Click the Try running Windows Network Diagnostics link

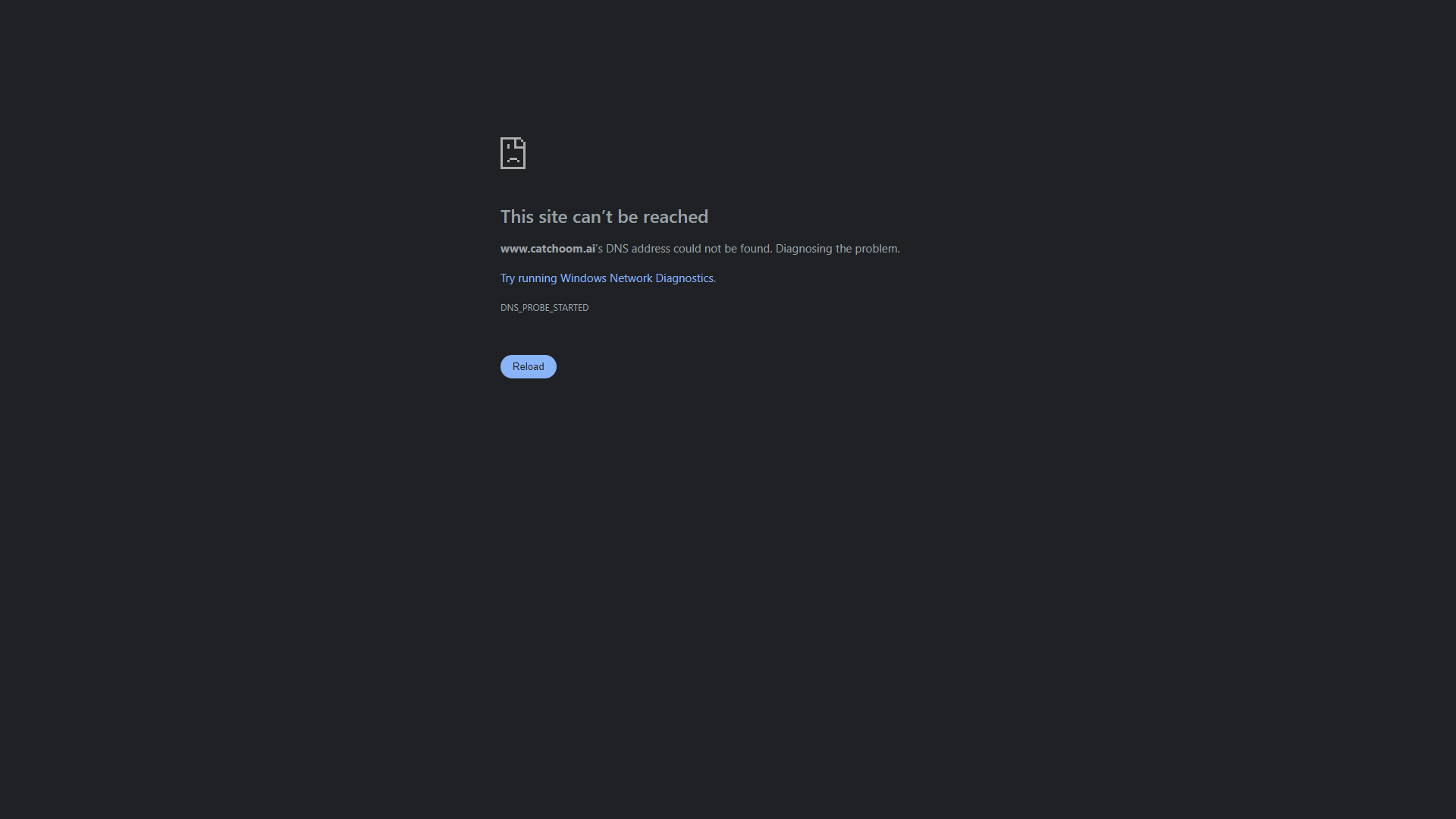(607, 278)
